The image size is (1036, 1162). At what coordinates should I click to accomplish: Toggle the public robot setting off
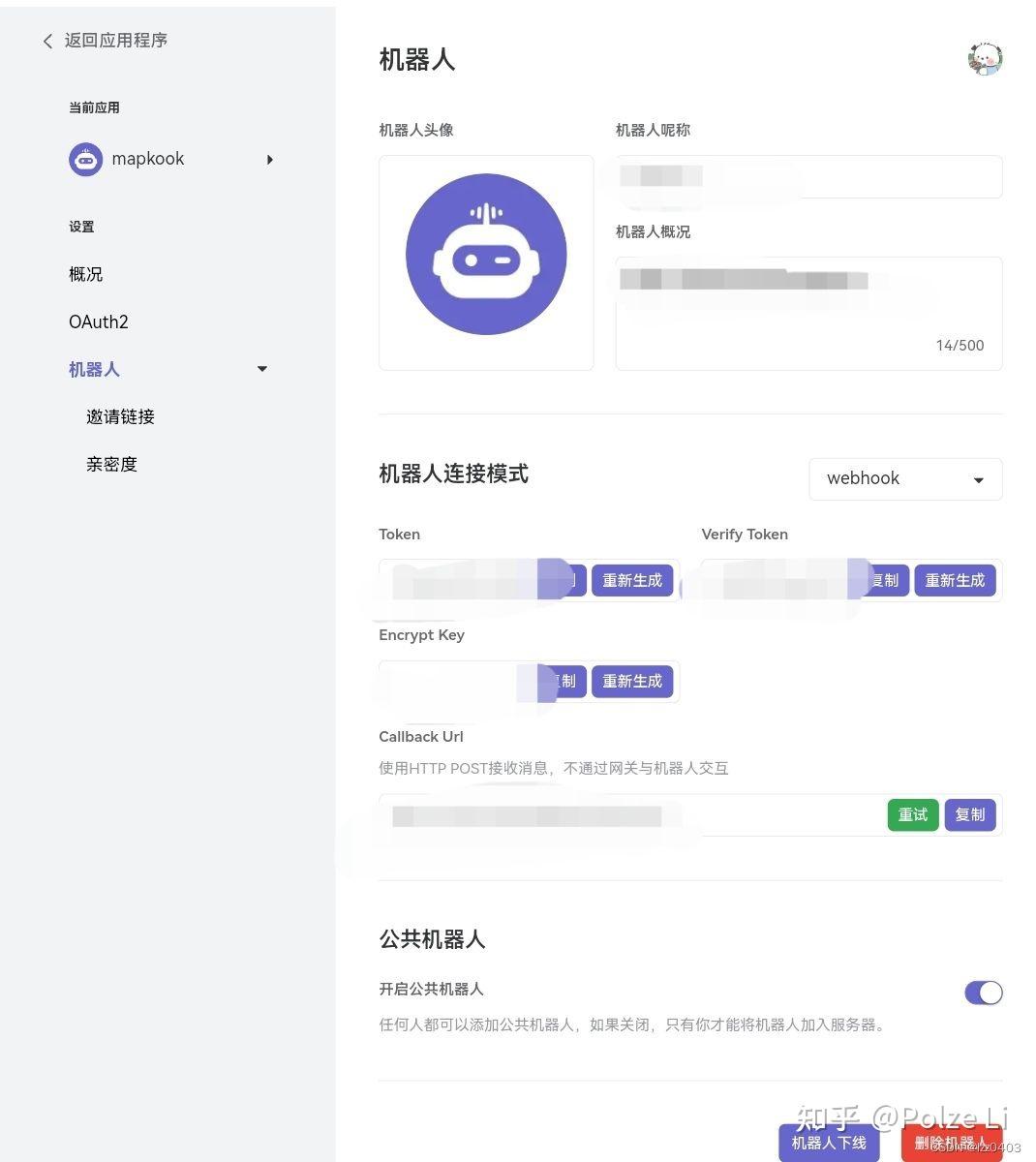pos(984,993)
